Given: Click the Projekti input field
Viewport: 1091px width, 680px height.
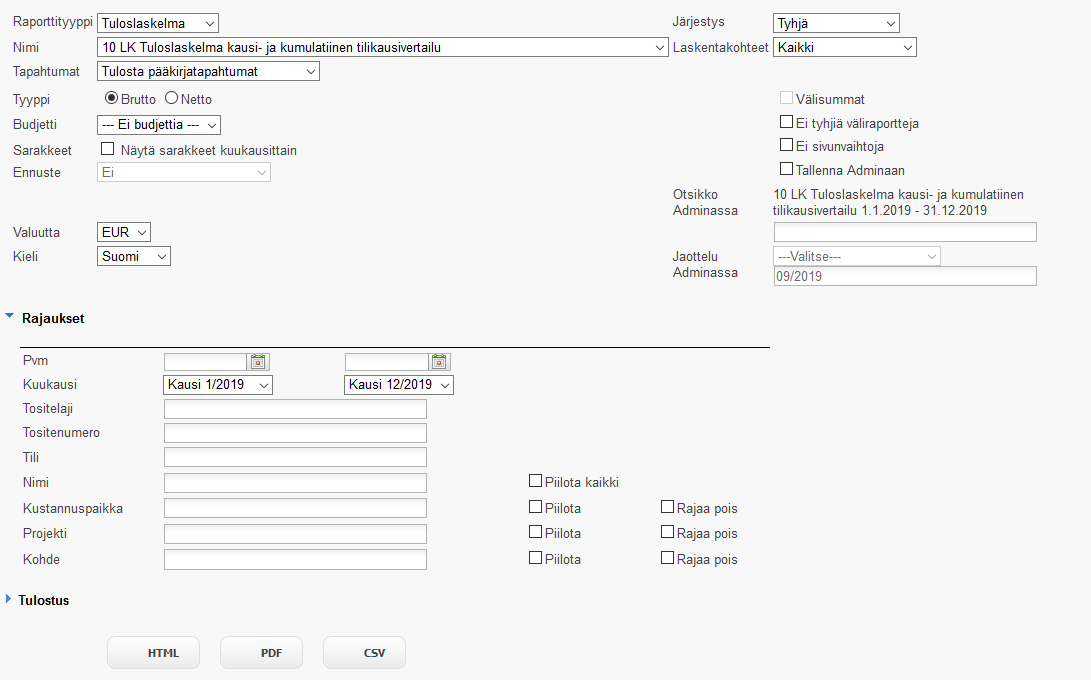Looking at the screenshot, I should (295, 534).
